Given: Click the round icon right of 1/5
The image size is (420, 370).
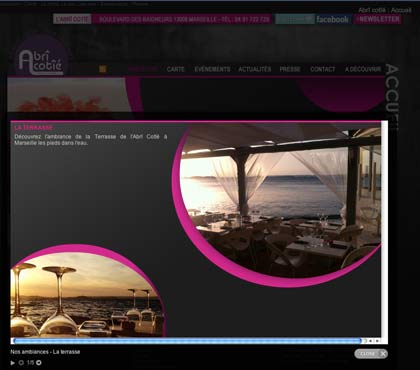Looking at the screenshot, I should (39, 362).
